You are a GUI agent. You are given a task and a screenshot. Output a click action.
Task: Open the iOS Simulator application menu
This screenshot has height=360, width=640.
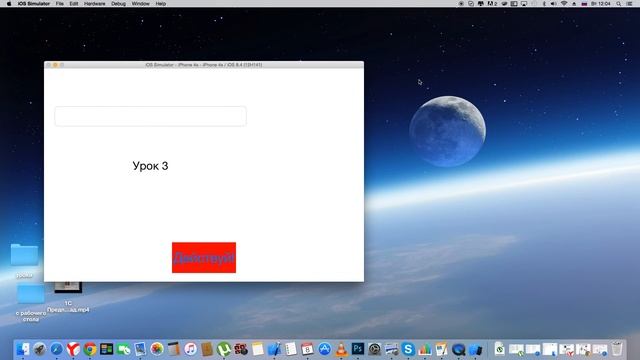(33, 4)
